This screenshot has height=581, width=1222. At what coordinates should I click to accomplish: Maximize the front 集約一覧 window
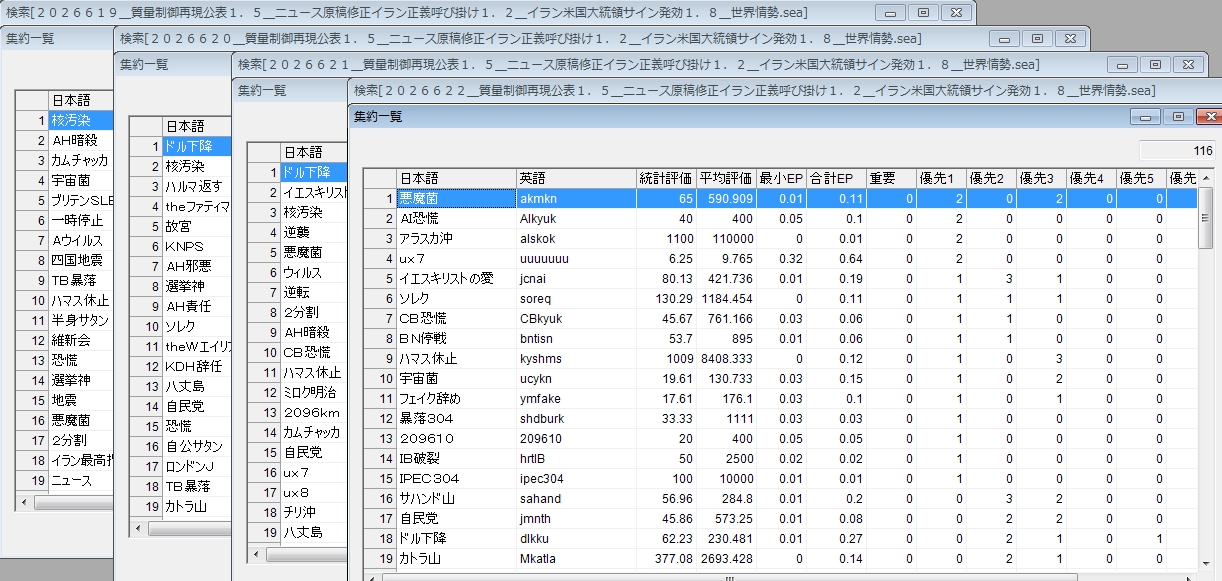tap(1177, 116)
